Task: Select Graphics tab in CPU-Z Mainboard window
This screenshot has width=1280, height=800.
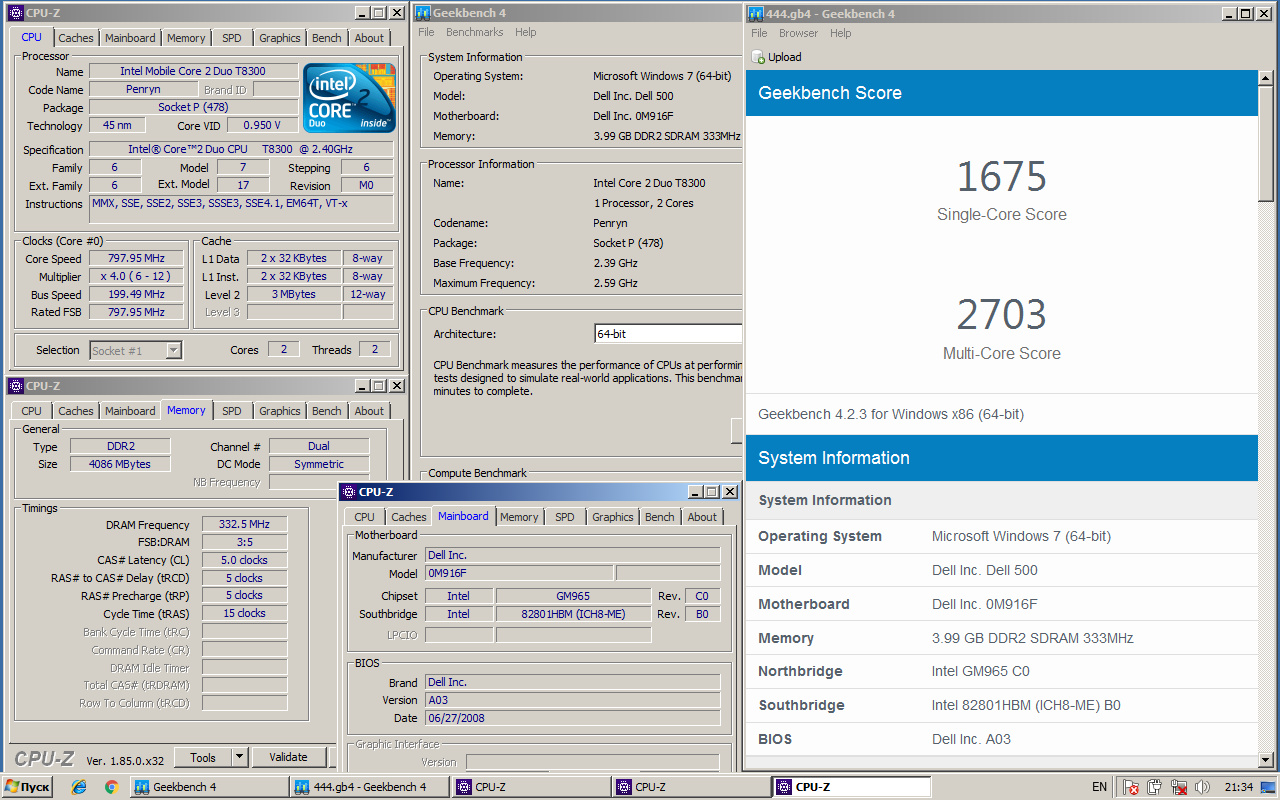Action: point(613,517)
